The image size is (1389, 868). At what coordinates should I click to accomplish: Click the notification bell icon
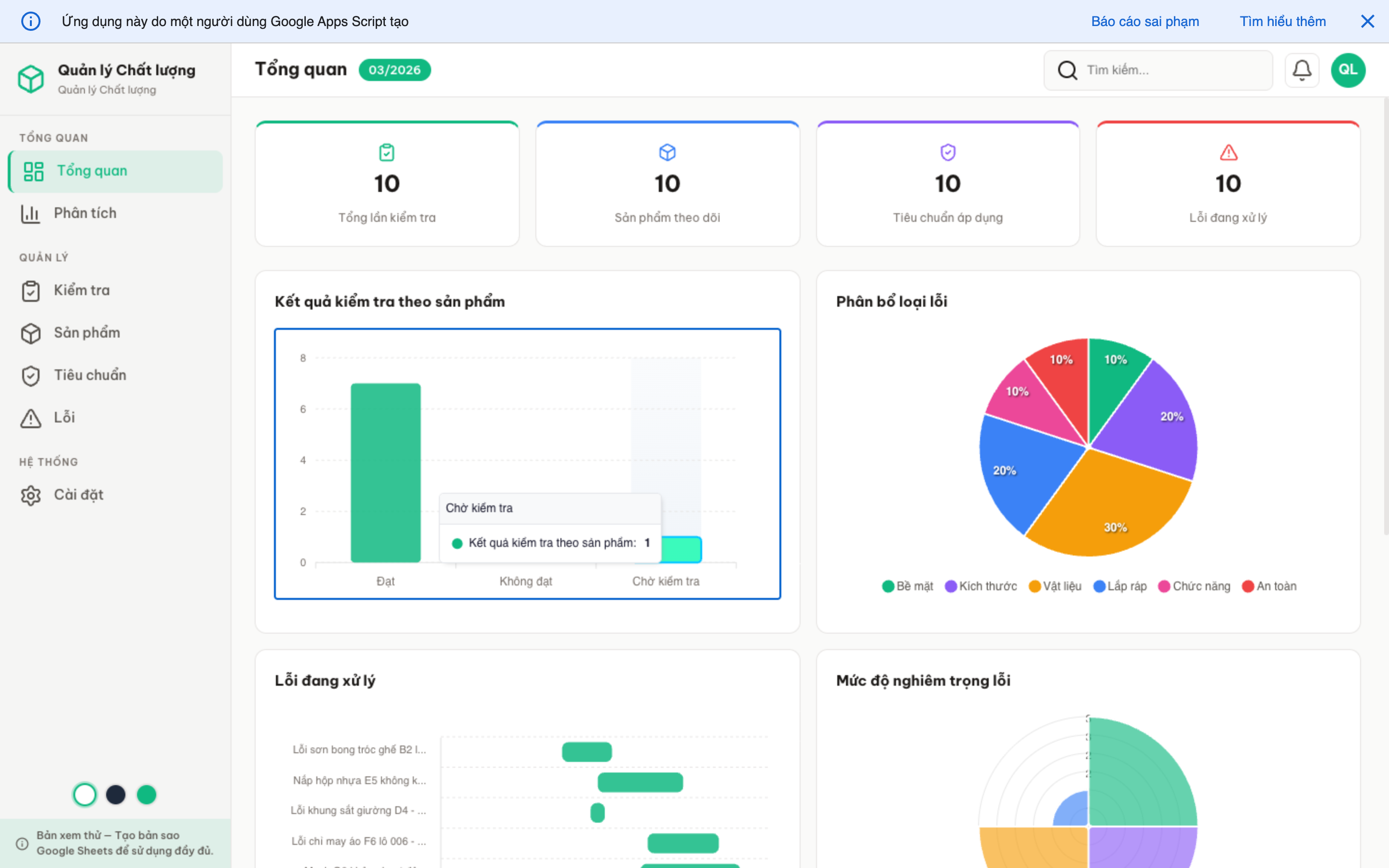click(x=1301, y=69)
